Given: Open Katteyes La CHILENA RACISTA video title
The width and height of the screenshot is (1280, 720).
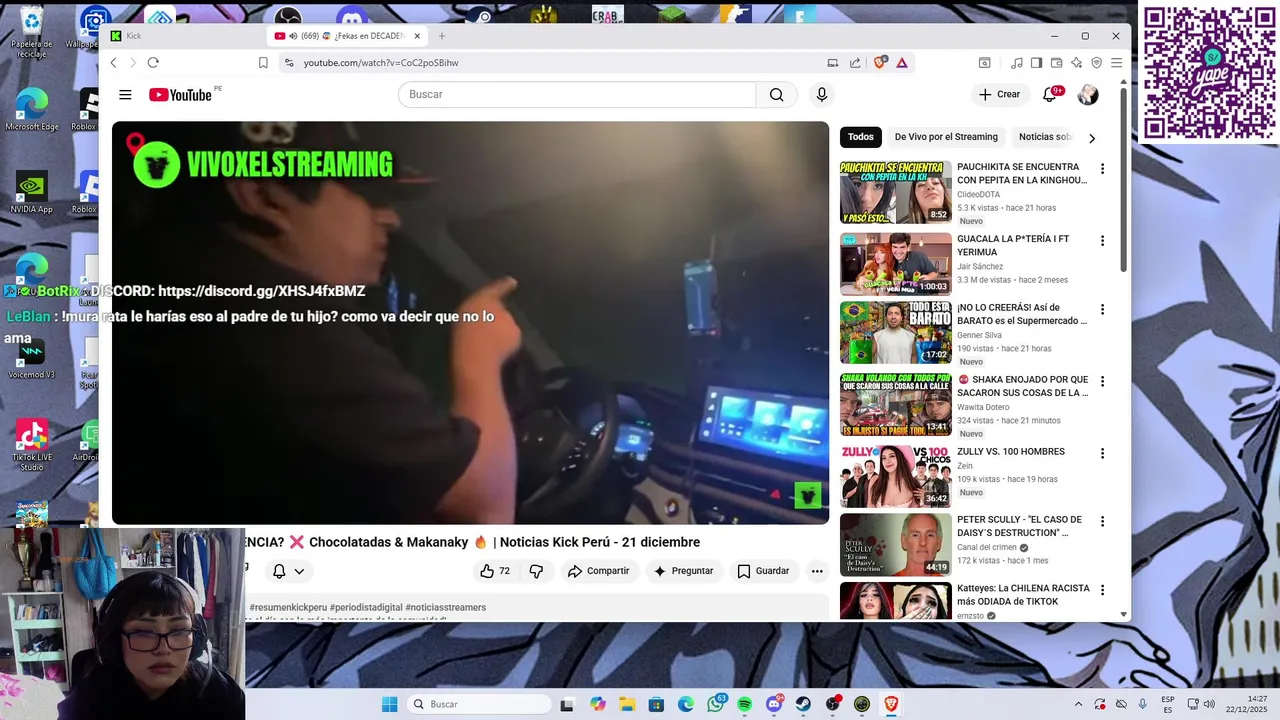Looking at the screenshot, I should 1023,595.
